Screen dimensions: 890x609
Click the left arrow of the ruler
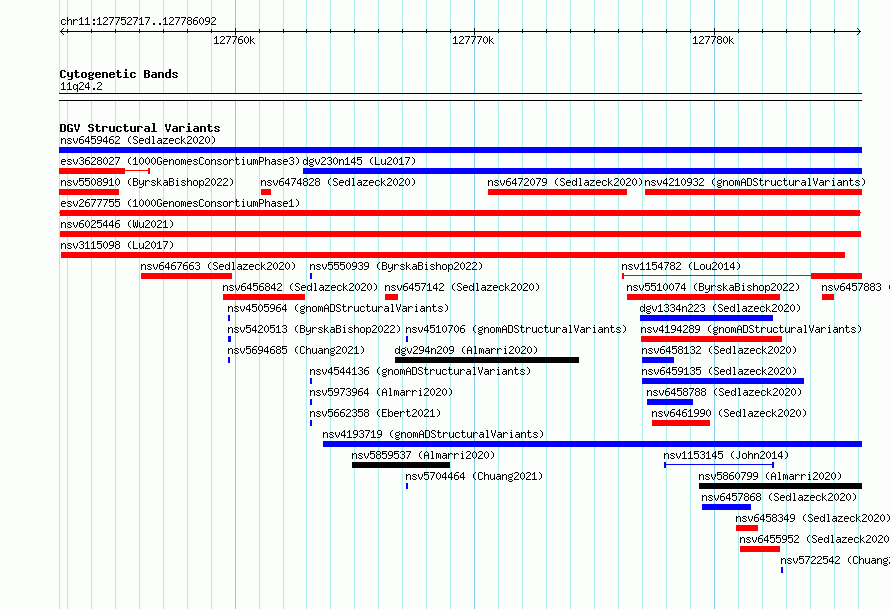63,32
